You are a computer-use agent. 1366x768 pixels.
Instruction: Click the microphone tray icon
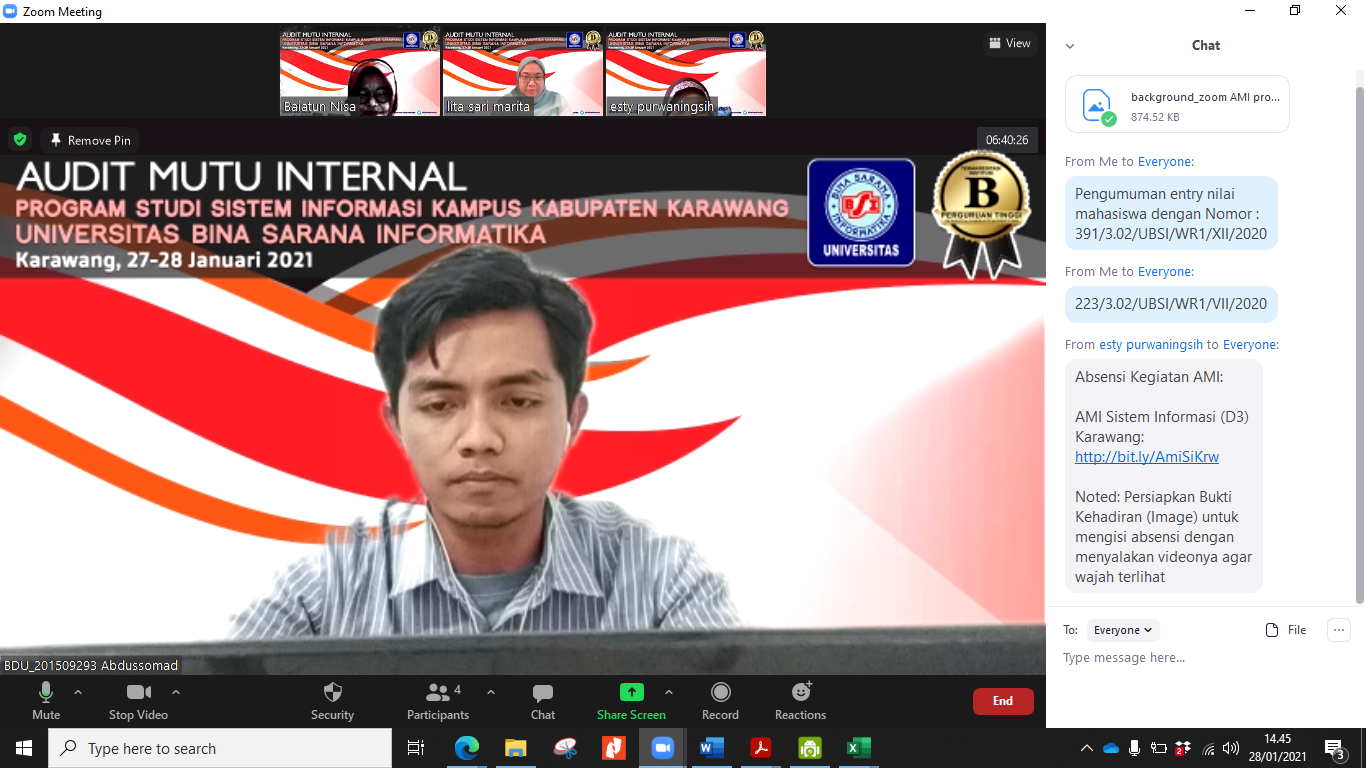click(x=1135, y=748)
